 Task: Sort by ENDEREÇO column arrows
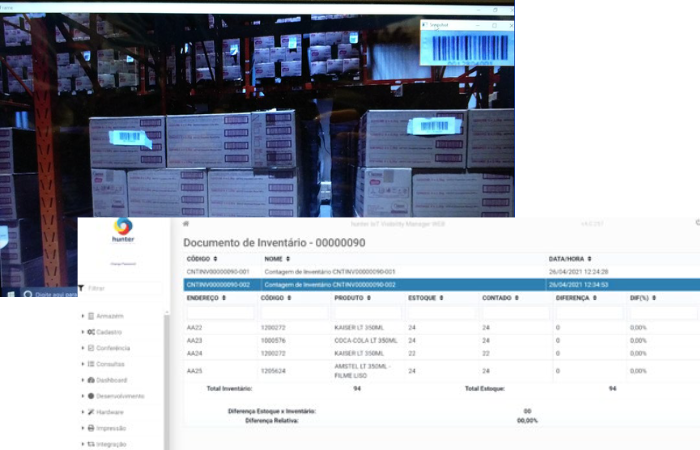224,298
